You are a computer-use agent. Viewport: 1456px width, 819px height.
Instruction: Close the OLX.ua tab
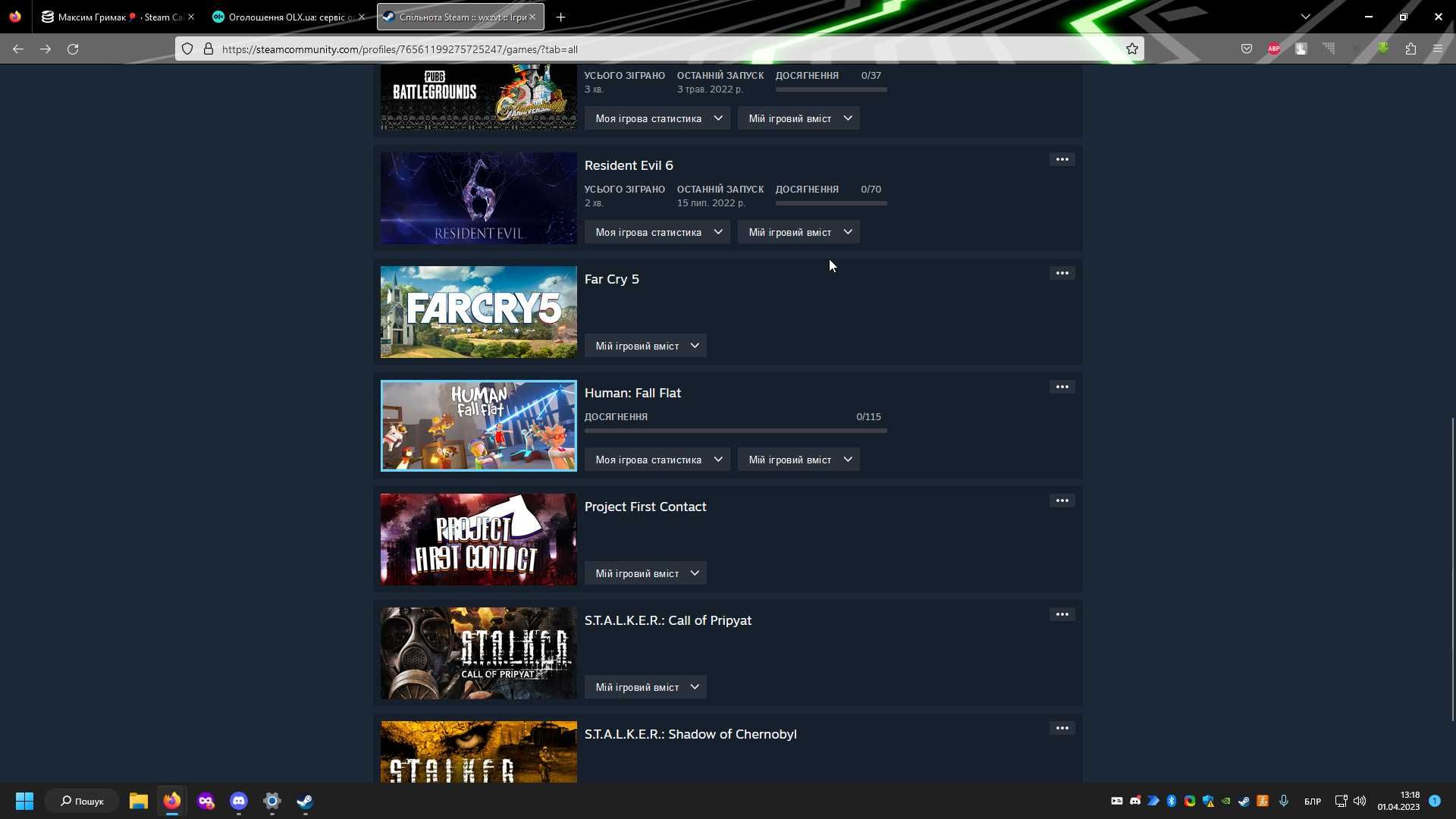[361, 17]
